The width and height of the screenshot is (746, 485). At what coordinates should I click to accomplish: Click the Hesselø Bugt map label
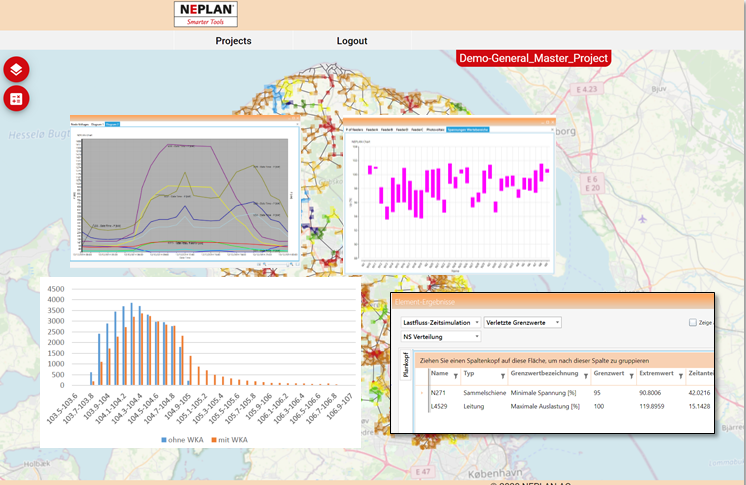pyautogui.click(x=39, y=135)
